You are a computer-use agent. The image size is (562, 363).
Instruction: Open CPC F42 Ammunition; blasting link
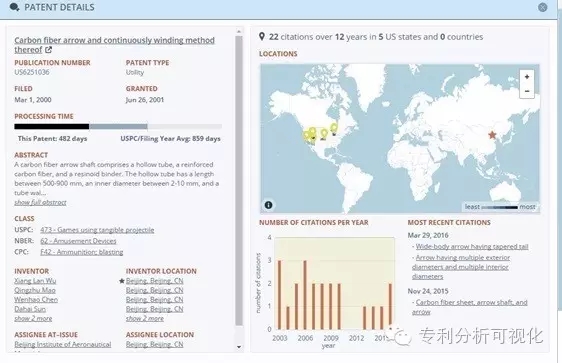[x=81, y=252]
